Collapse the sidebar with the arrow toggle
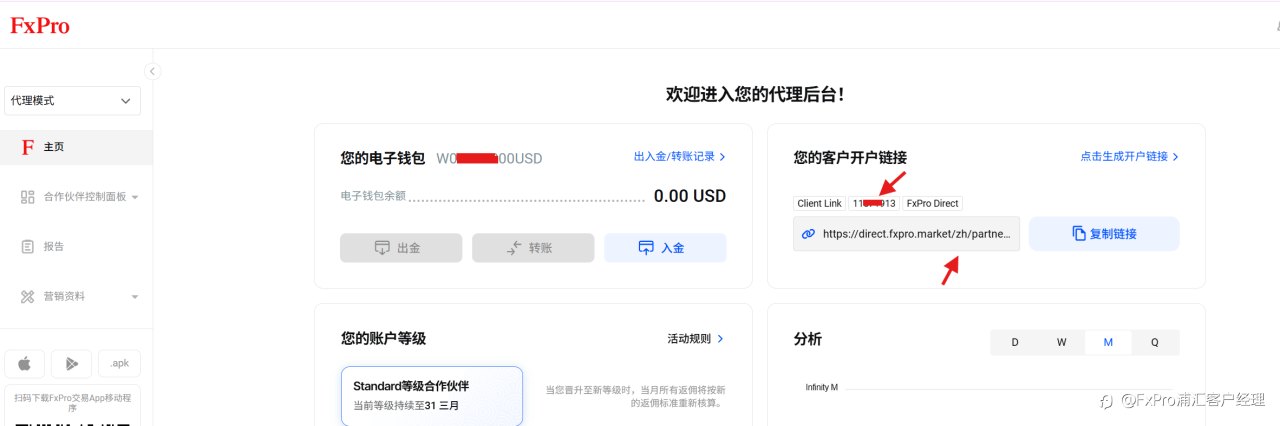This screenshot has height=426, width=1280. click(153, 71)
